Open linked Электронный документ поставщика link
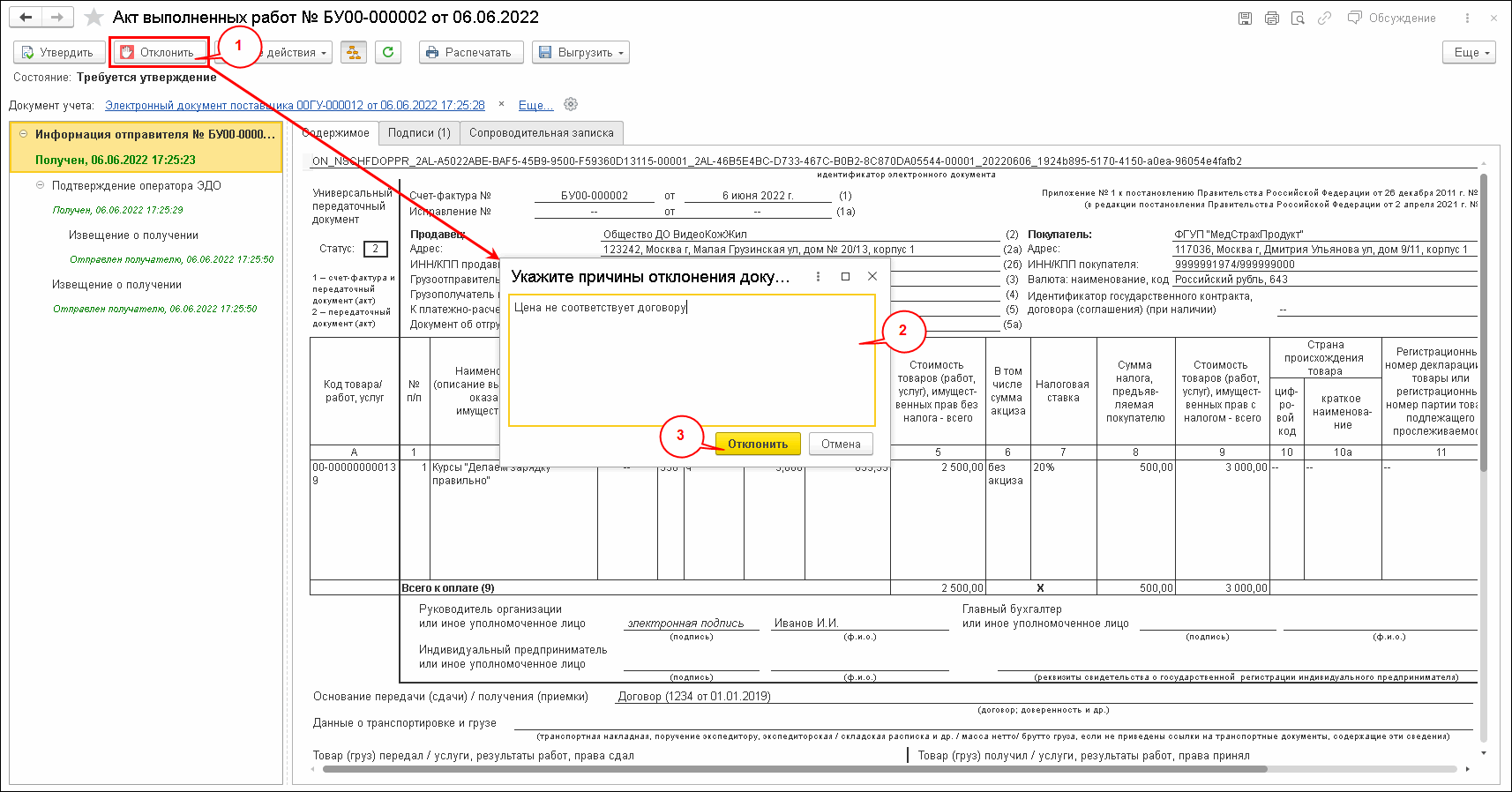 pyautogui.click(x=295, y=105)
